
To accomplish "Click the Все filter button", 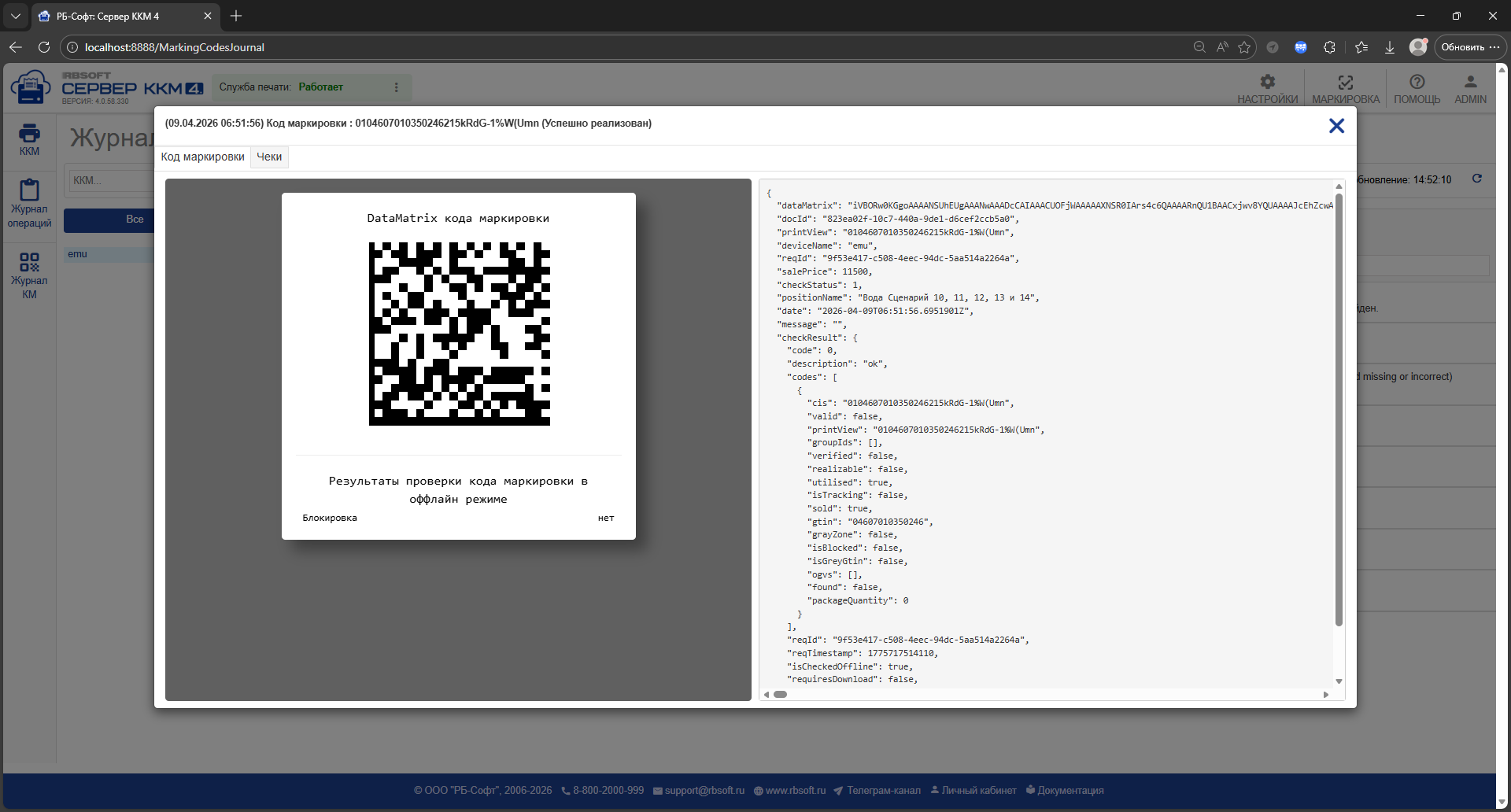I will coord(109,220).
